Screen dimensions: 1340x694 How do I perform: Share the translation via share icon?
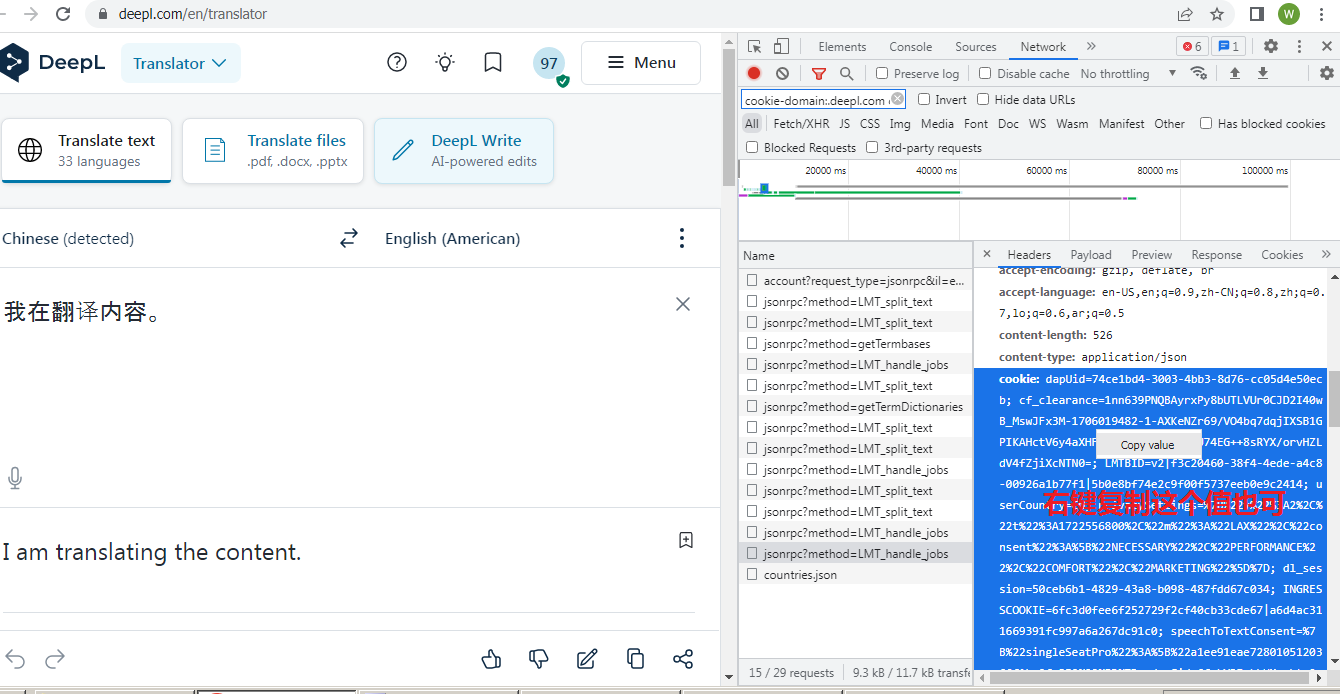pos(683,659)
